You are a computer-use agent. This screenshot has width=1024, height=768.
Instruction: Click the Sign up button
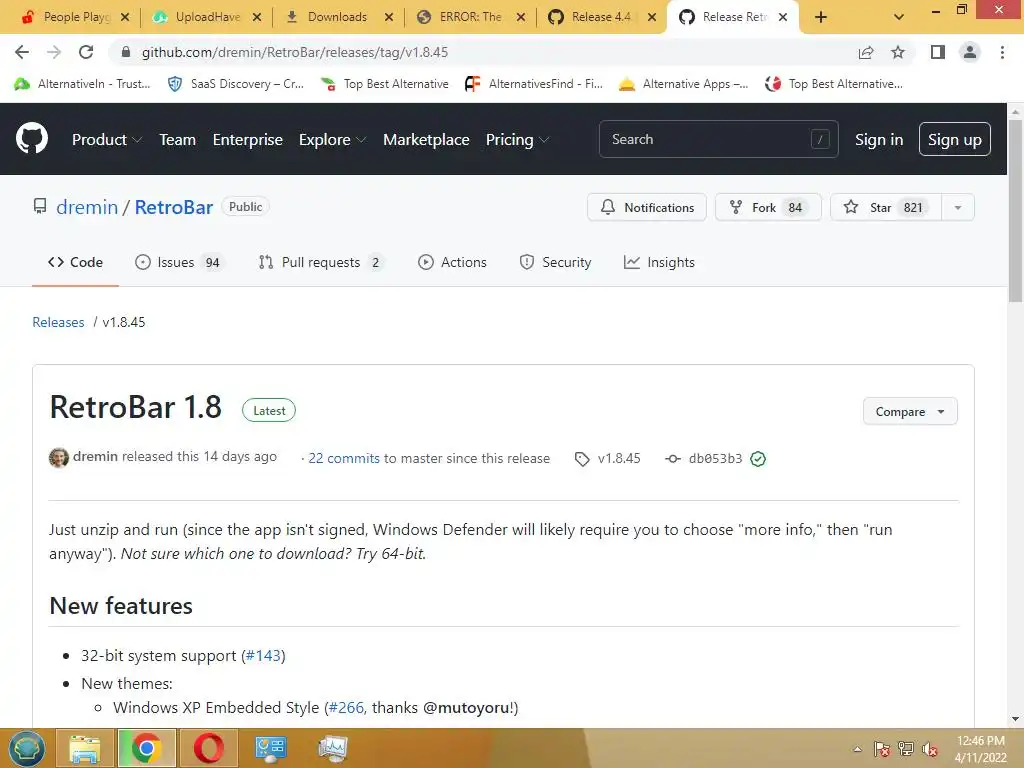pos(954,139)
